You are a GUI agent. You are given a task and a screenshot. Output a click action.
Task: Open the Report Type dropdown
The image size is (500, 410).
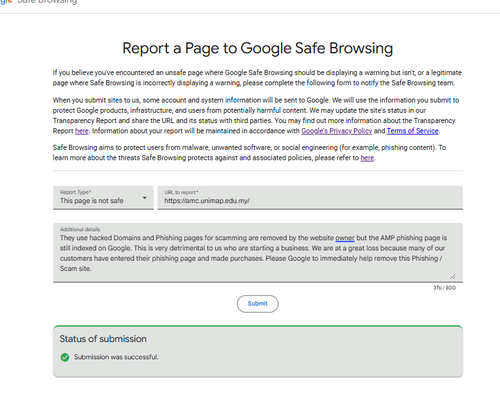(x=103, y=198)
